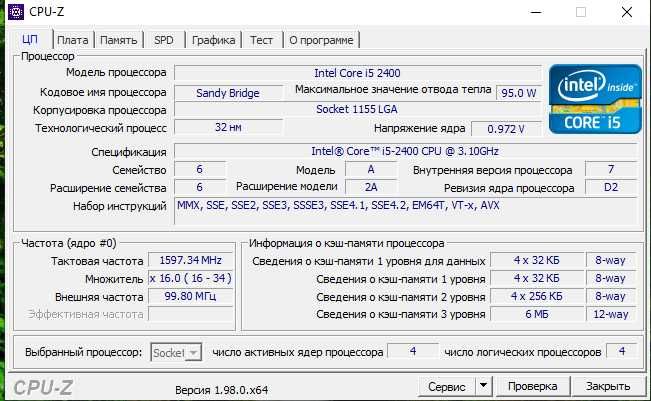
Task: Click the 4 x 256 КБ level 2 cache value
Action: [x=537, y=296]
